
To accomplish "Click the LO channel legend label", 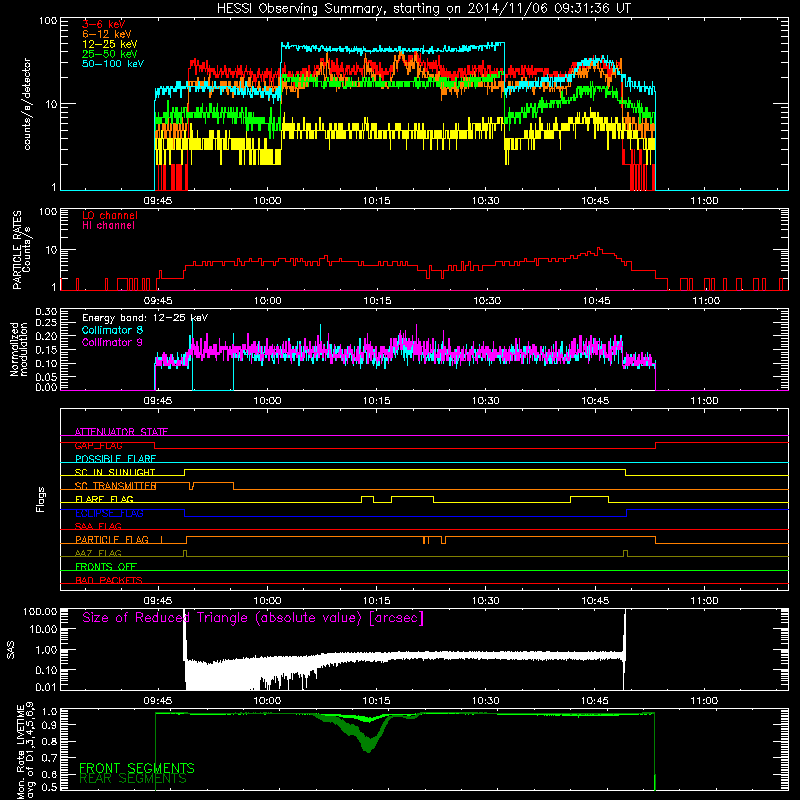I will point(110,215).
